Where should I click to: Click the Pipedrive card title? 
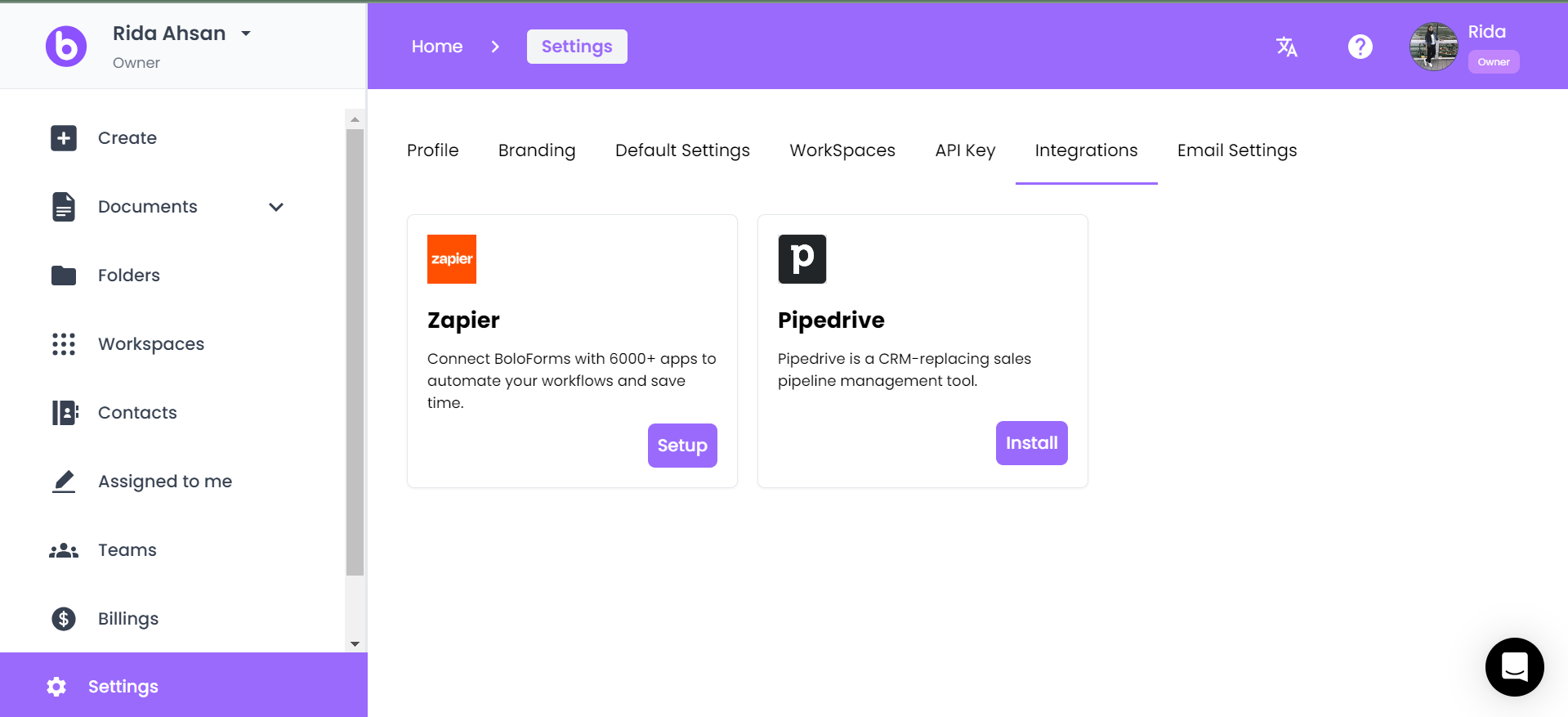coord(831,320)
